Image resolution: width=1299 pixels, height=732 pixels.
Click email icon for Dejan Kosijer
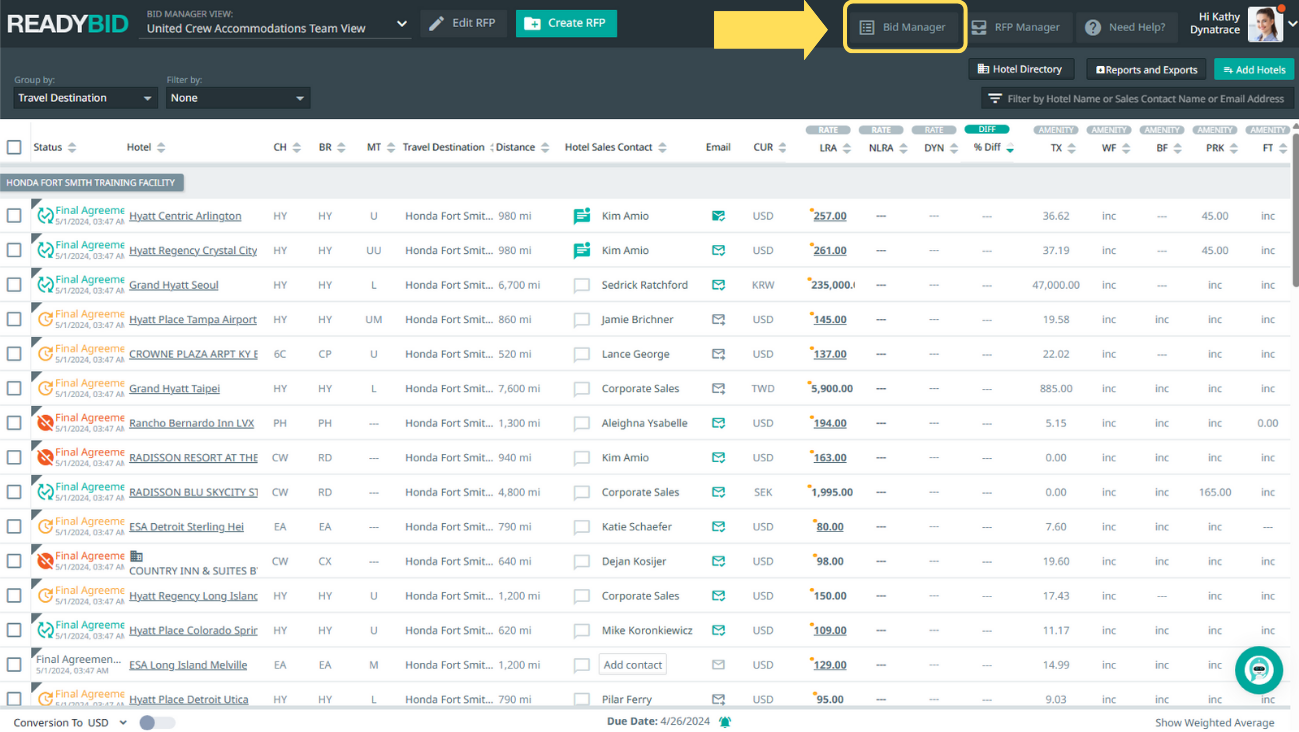click(x=718, y=561)
